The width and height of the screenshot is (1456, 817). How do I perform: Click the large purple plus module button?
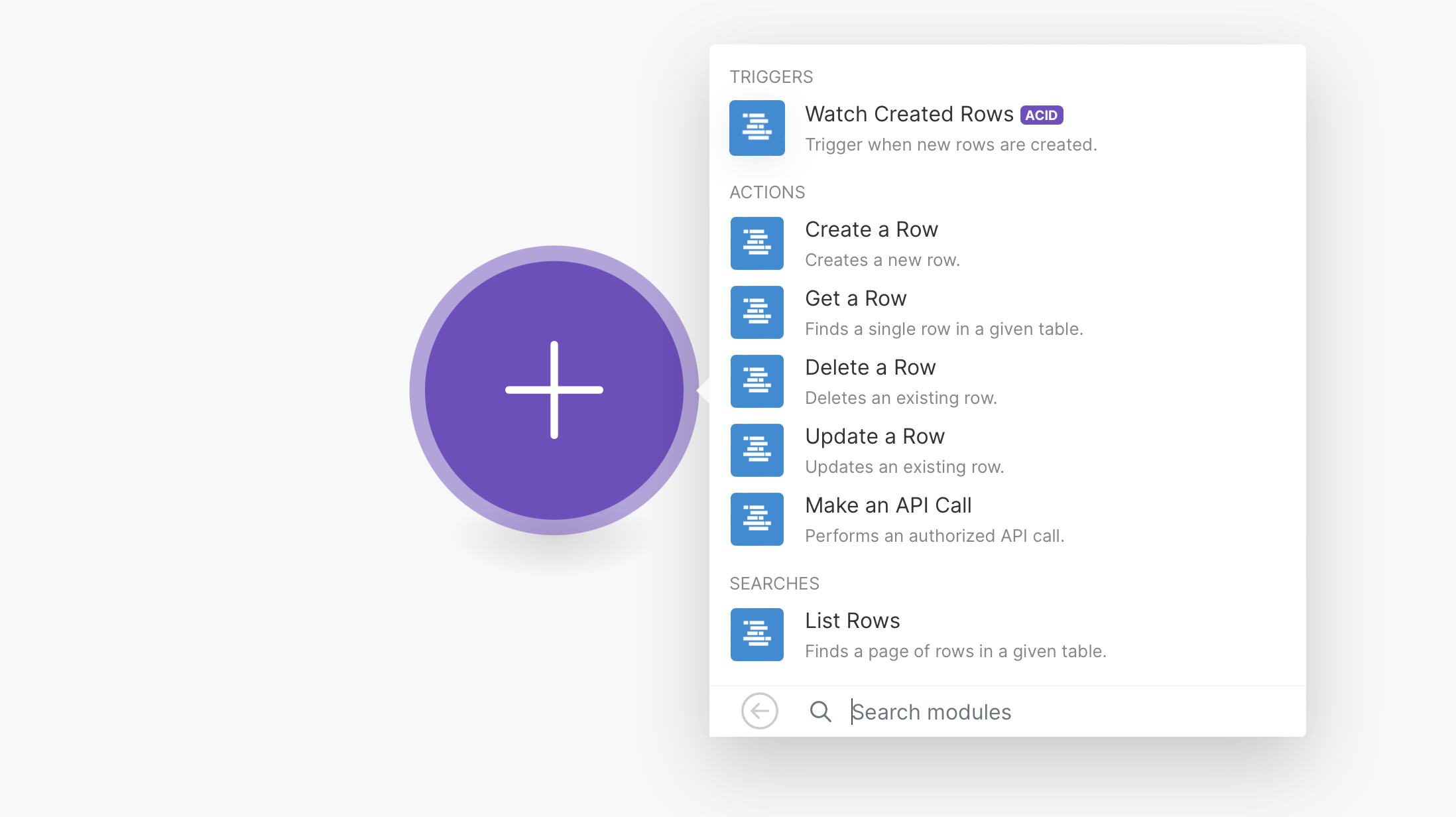point(554,390)
